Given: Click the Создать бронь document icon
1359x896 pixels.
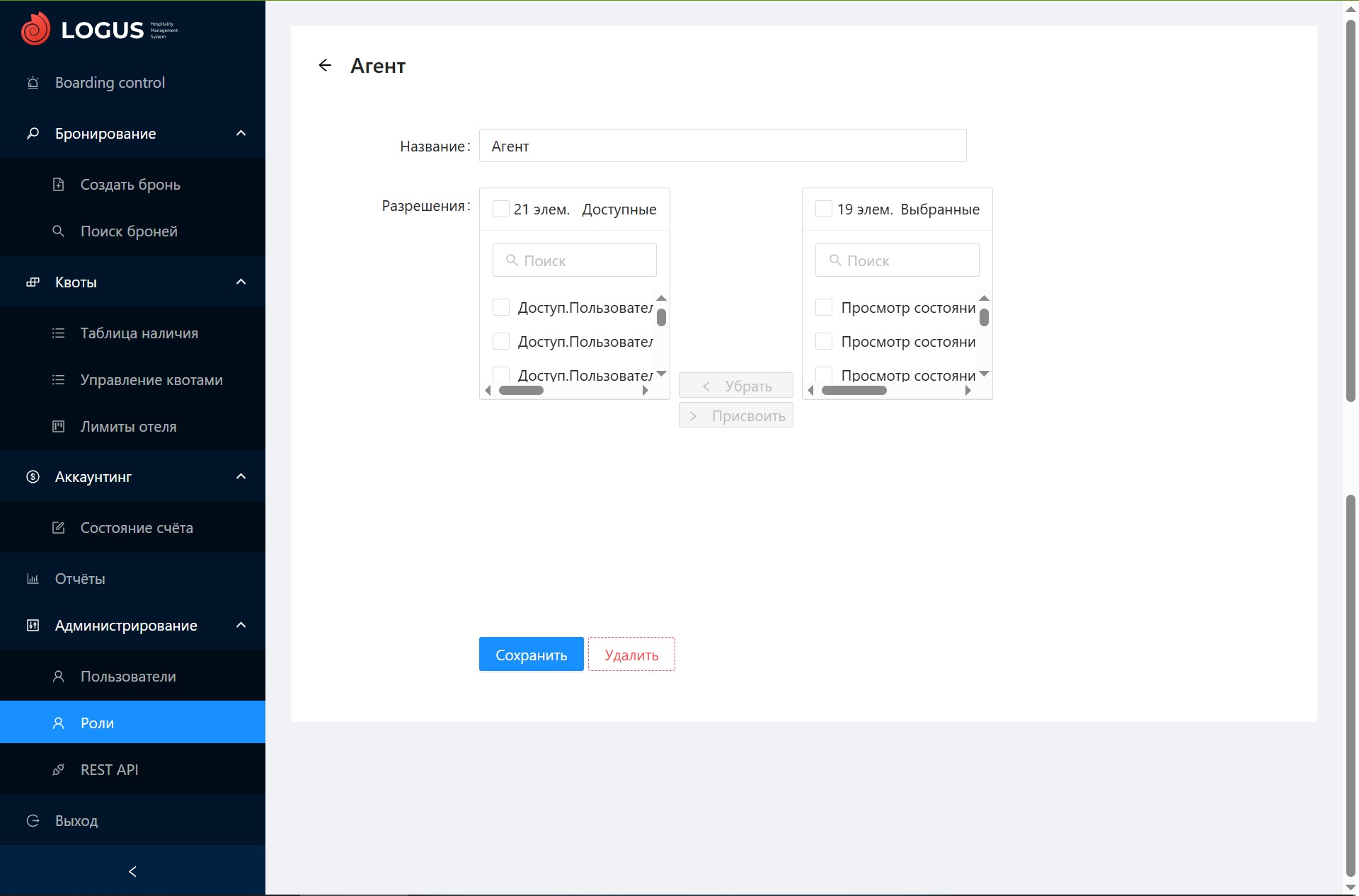Looking at the screenshot, I should tap(59, 185).
